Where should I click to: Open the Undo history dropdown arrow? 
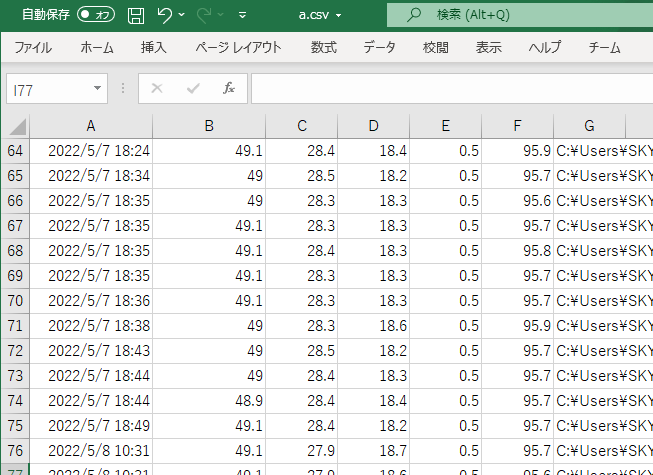click(182, 15)
